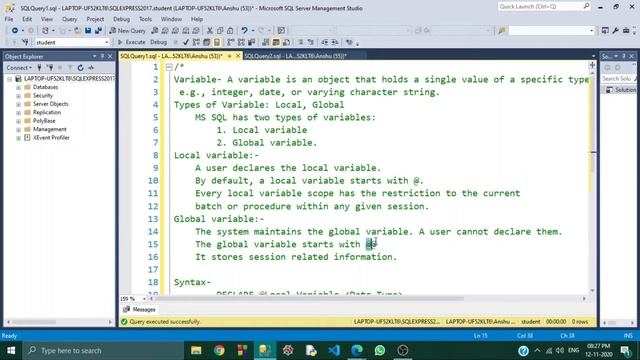The width and height of the screenshot is (640, 360).
Task: Close the SQLQuery1.sql tab
Action: (238, 56)
